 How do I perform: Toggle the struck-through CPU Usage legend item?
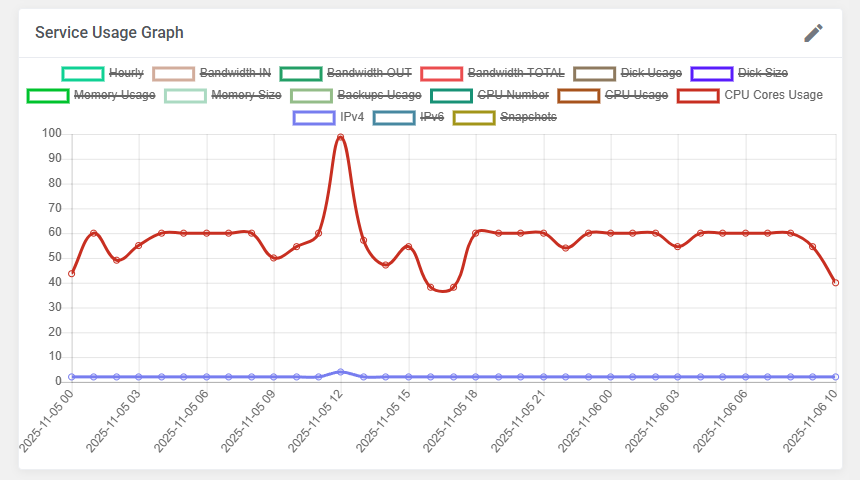click(613, 96)
